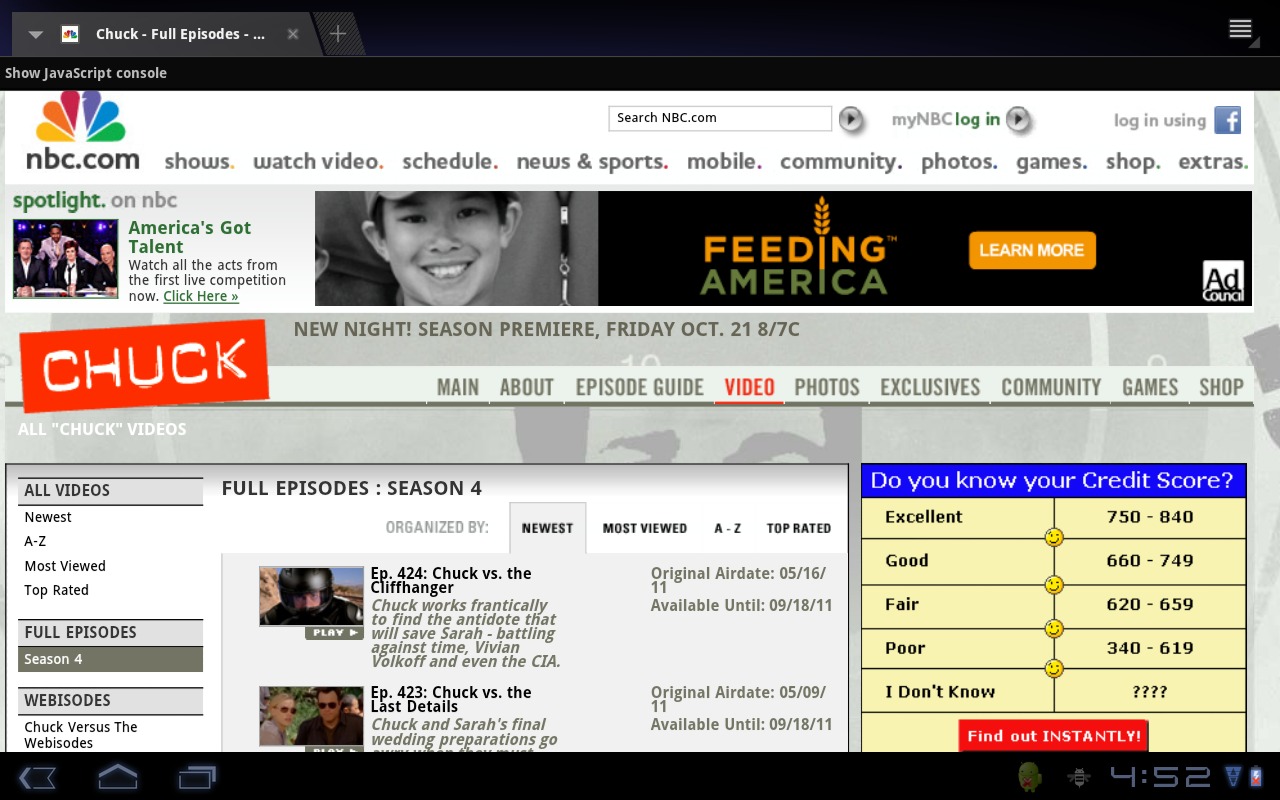Sort by NEWEST tab
The width and height of the screenshot is (1280, 800).
click(x=547, y=528)
